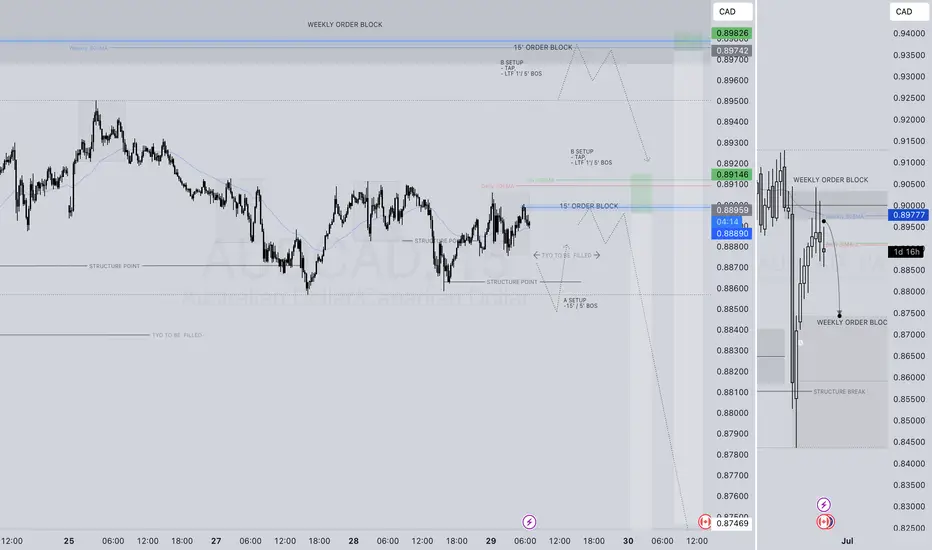Click date 29 on the time axis
Viewport: 932px width, 550px height.
pyautogui.click(x=491, y=540)
